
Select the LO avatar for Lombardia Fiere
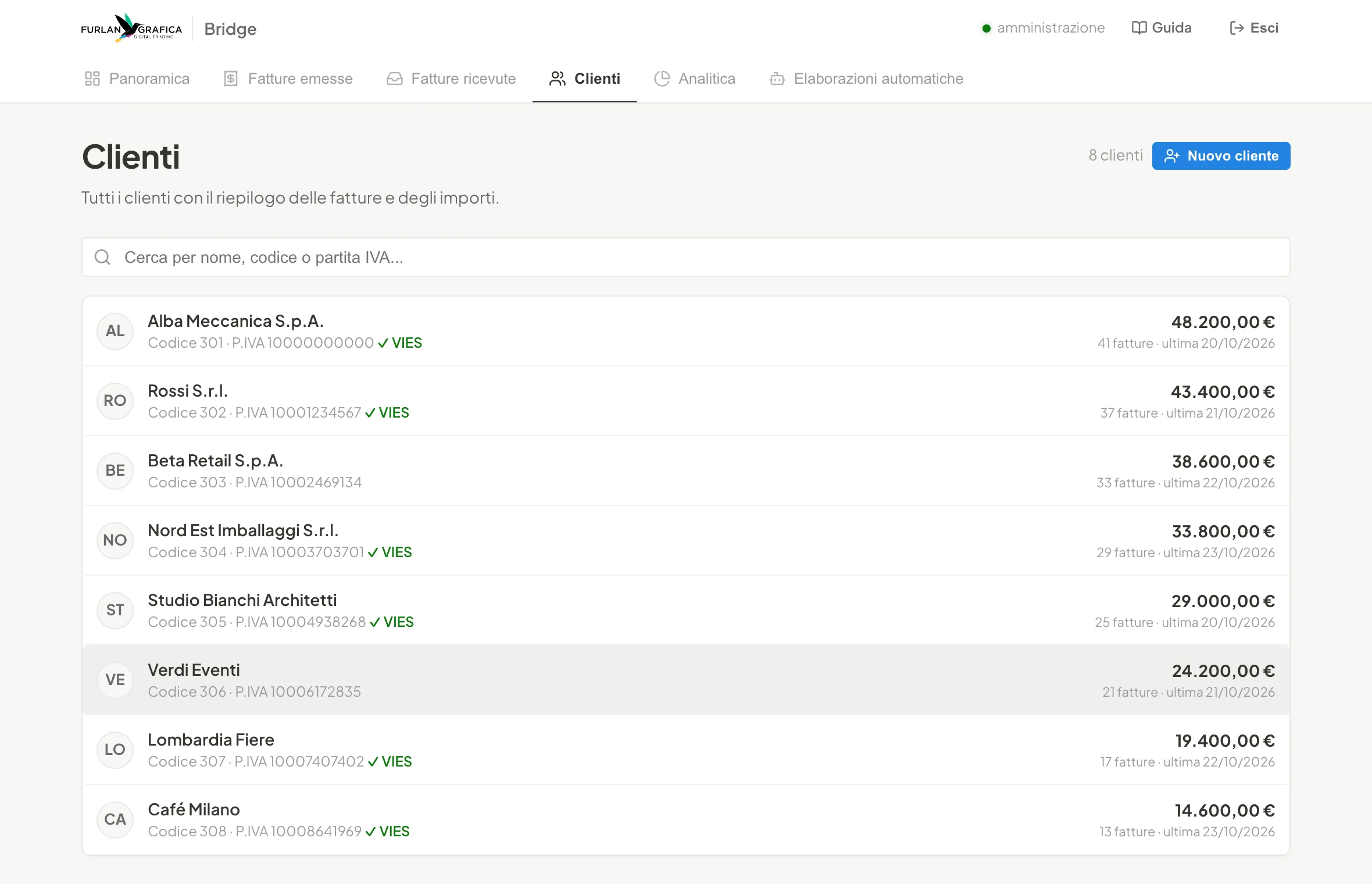(115, 750)
